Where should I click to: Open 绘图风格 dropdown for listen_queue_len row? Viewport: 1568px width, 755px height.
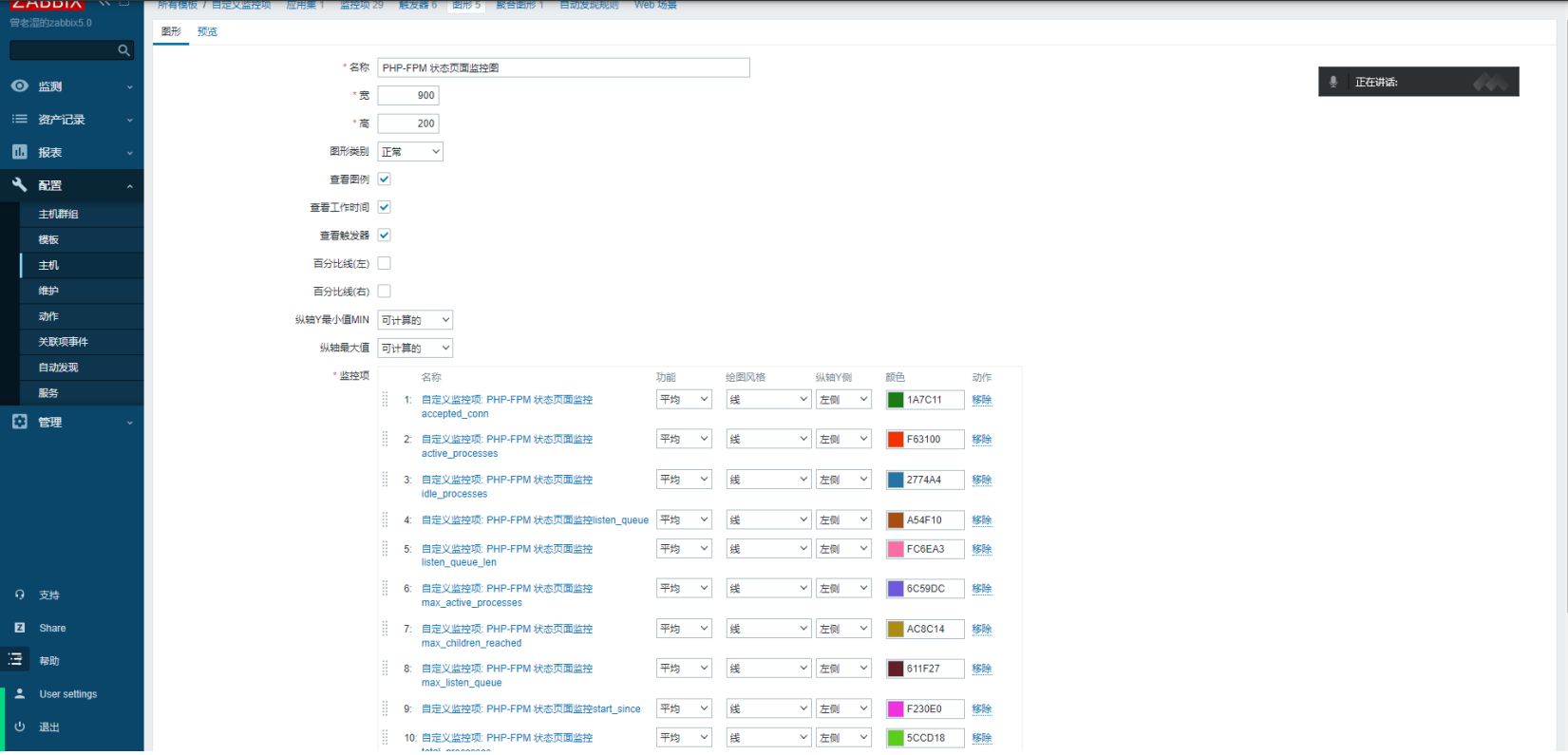pos(768,549)
